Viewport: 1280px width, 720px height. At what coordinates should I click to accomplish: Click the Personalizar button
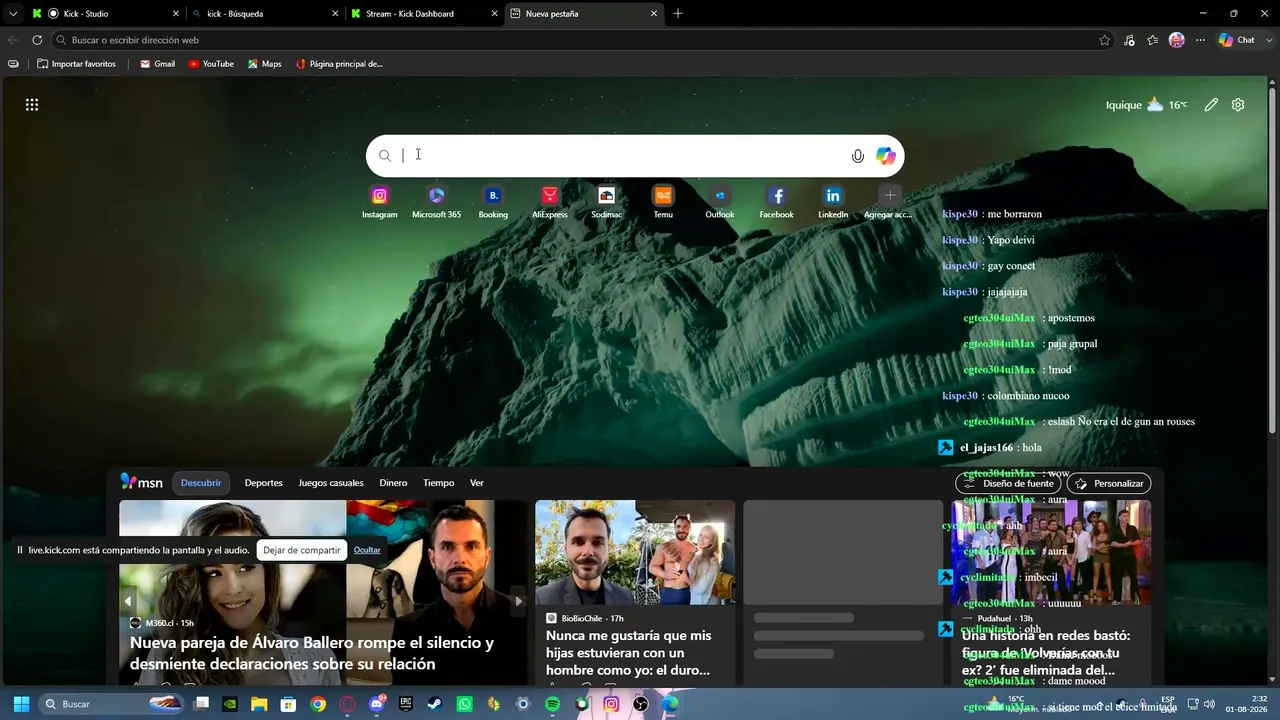click(x=1109, y=483)
